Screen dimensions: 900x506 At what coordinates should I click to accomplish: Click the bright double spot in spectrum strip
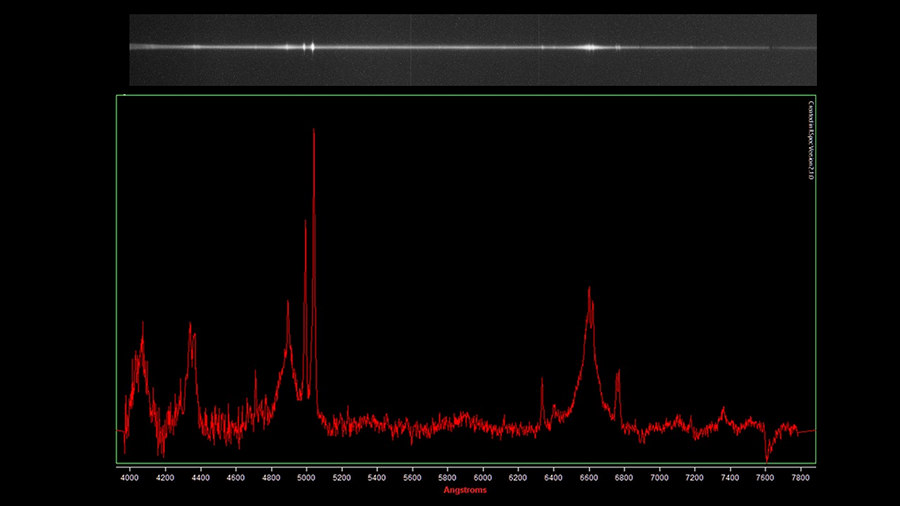pos(308,47)
